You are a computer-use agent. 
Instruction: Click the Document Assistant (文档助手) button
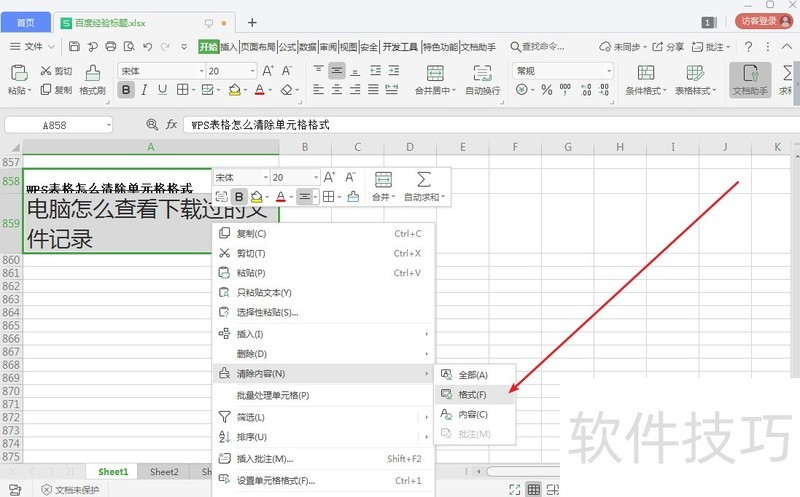tap(750, 80)
